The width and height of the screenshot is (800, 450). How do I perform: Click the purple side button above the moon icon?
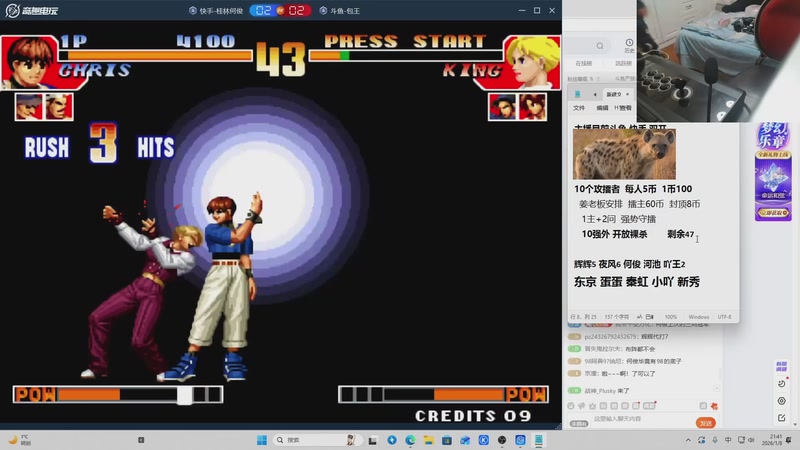click(782, 366)
